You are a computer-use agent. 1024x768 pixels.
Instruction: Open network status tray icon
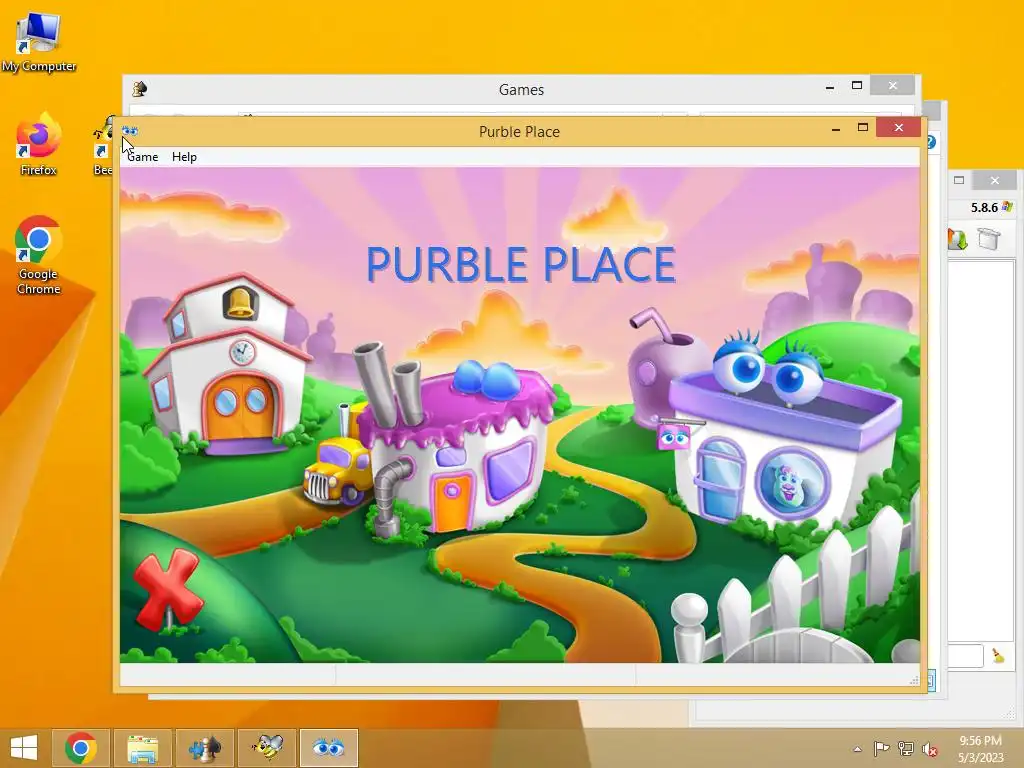(906, 748)
